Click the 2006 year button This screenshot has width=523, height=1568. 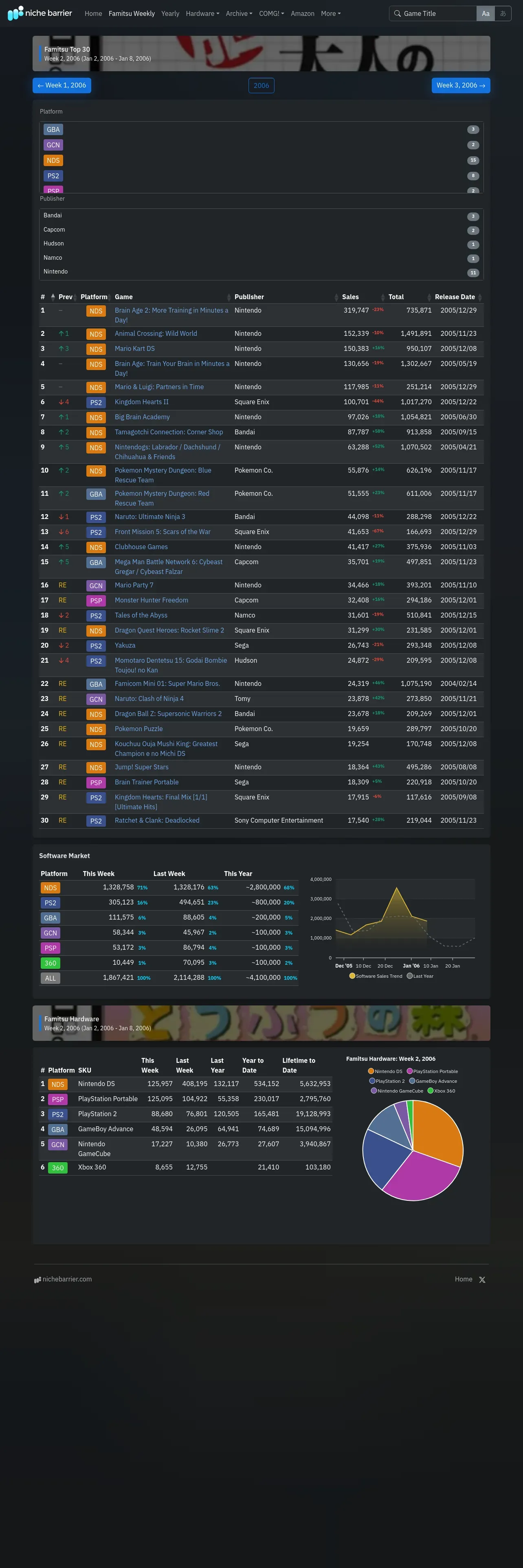point(261,85)
